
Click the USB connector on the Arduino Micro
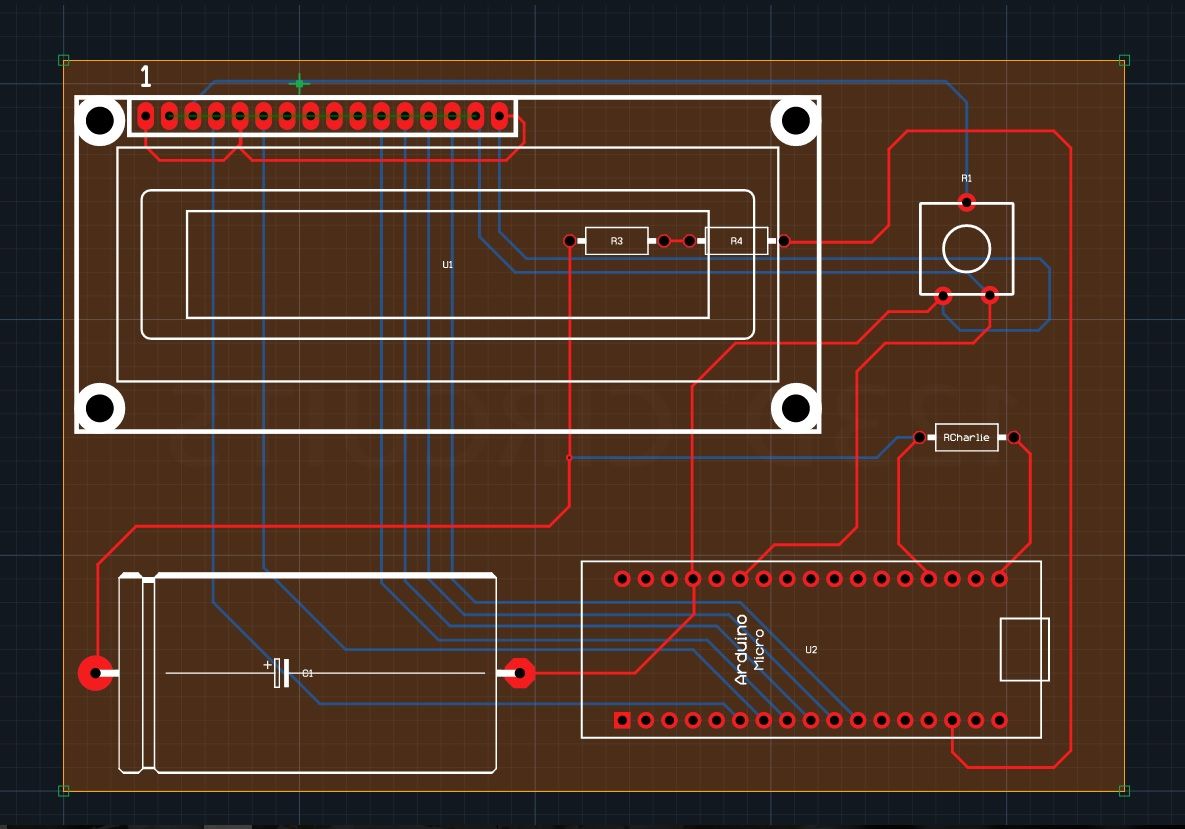[1024, 650]
